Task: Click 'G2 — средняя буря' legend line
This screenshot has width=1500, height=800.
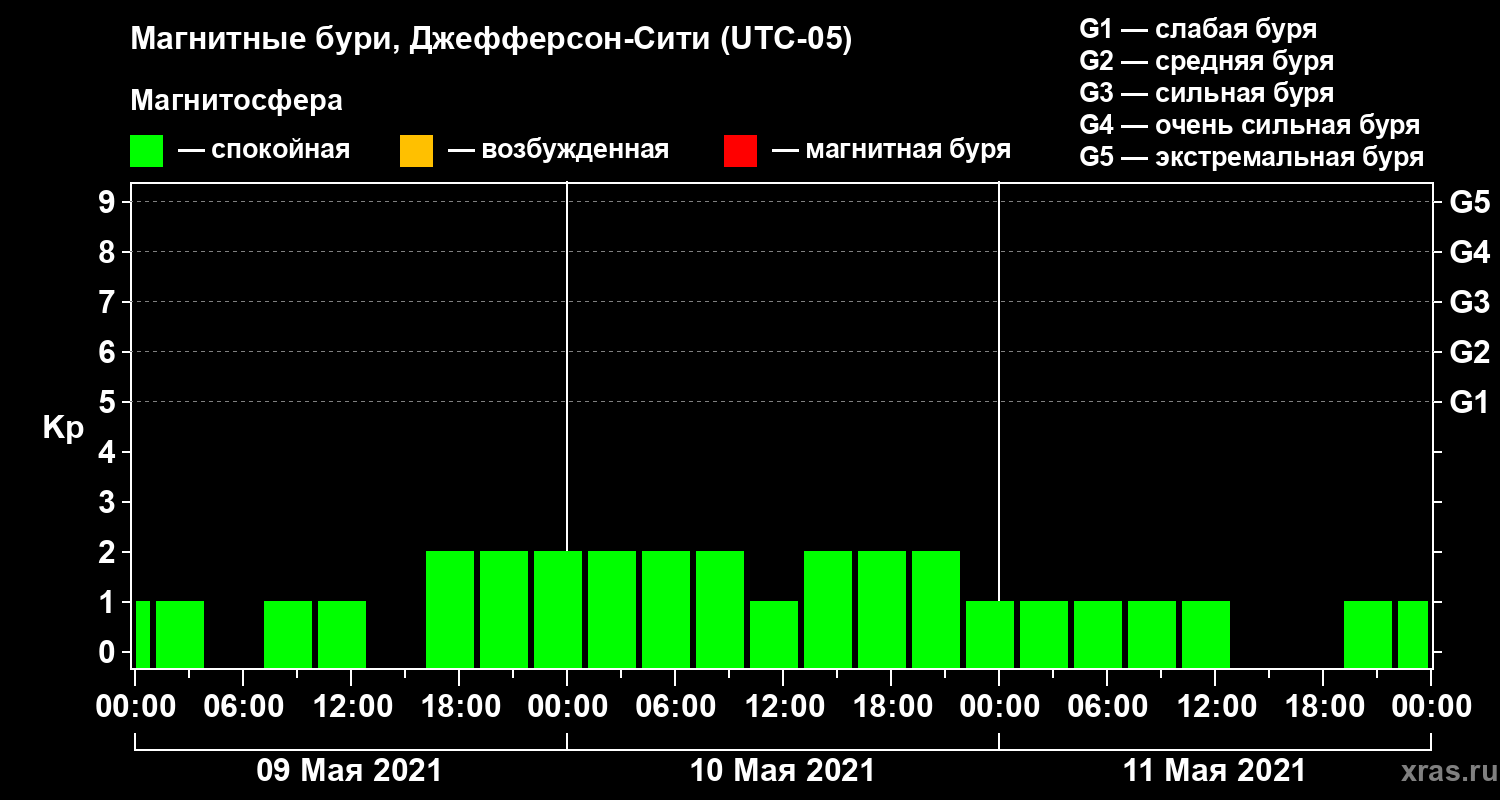Action: (1207, 61)
